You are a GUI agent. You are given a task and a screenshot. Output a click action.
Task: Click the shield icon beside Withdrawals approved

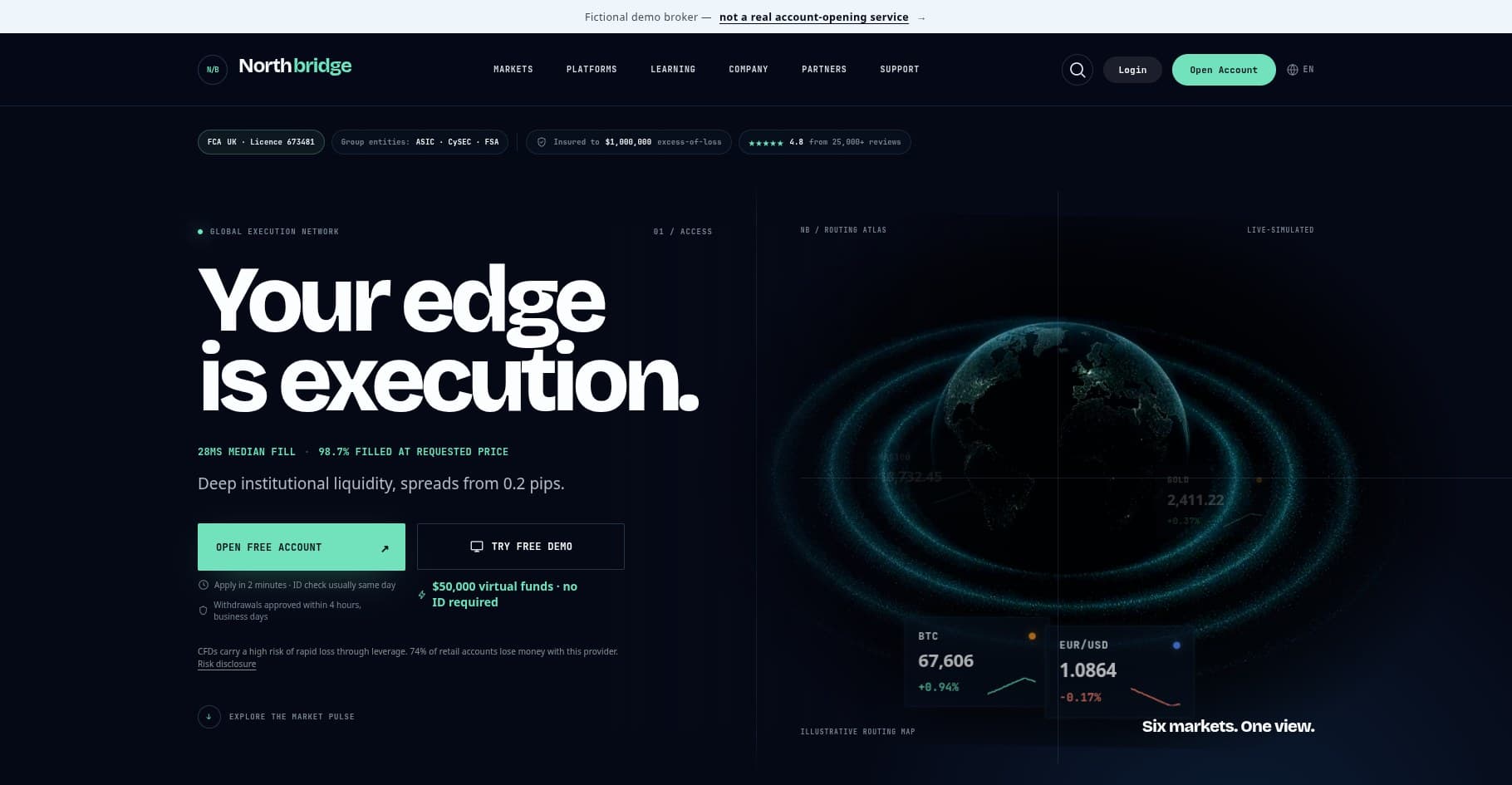[x=204, y=611]
